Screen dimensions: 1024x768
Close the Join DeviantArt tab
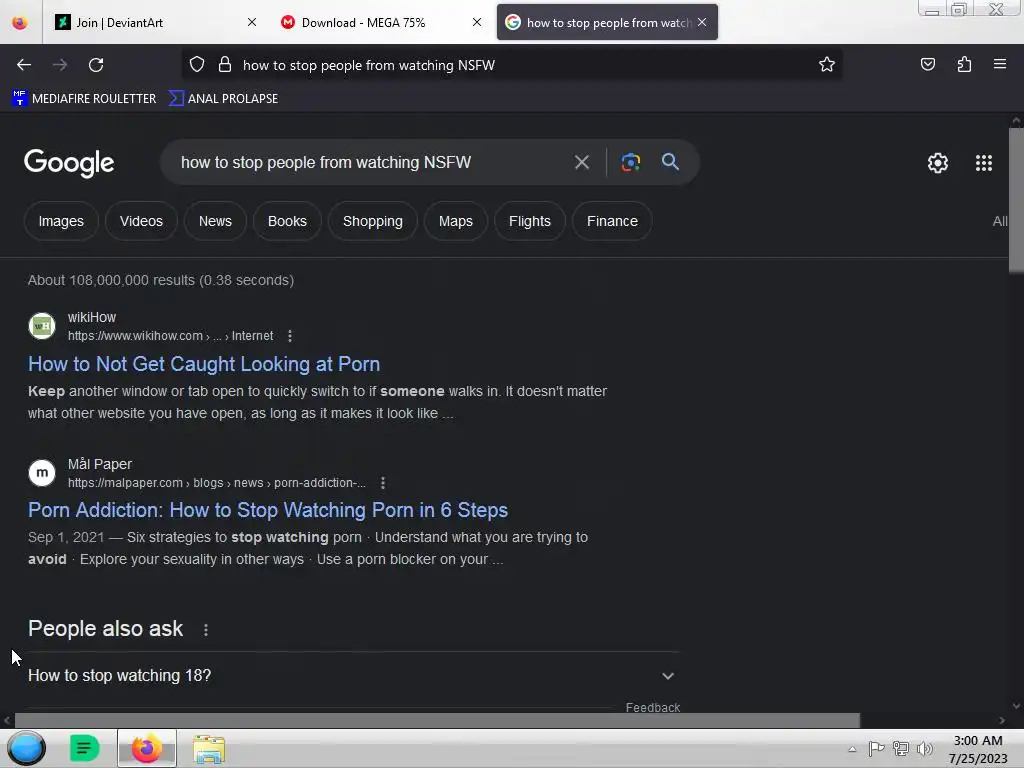(251, 22)
